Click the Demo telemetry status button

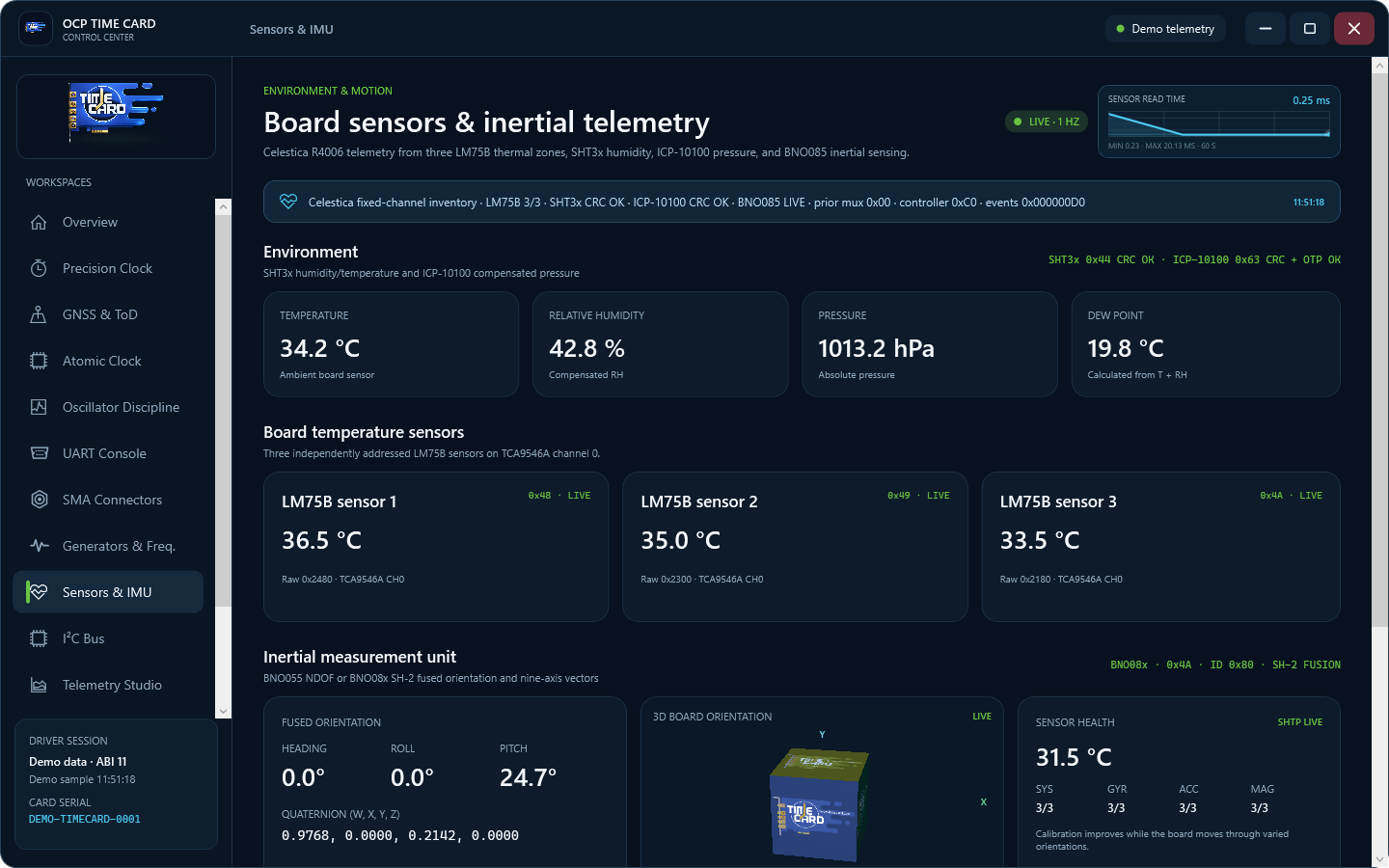click(x=1165, y=29)
